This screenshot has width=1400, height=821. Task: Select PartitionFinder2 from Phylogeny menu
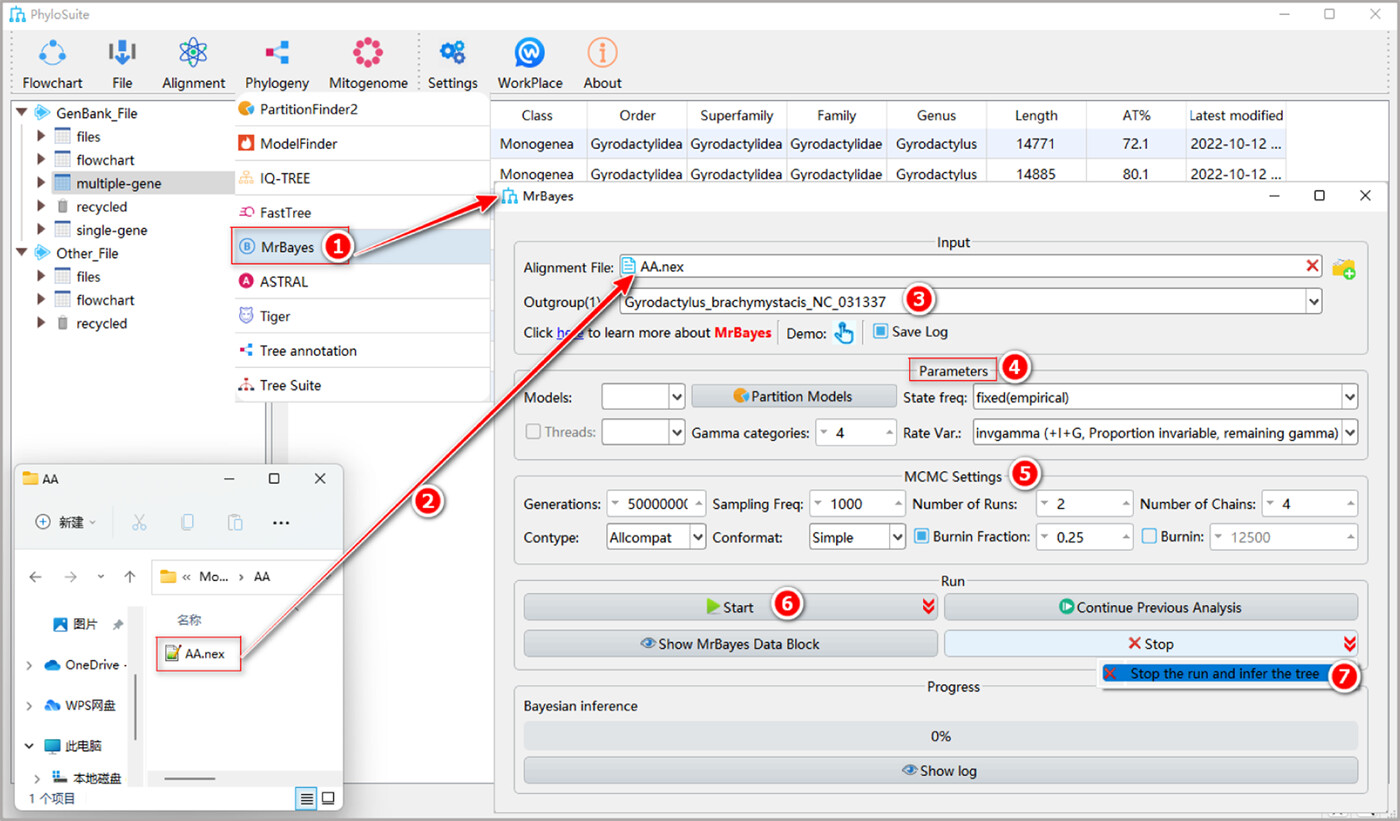(362, 109)
